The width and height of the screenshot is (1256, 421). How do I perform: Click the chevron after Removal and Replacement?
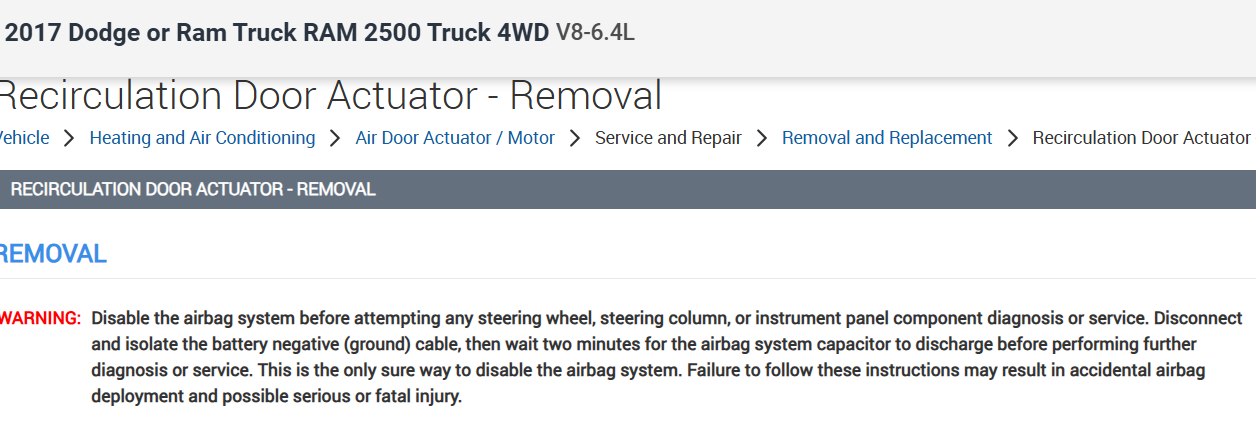tap(1013, 138)
